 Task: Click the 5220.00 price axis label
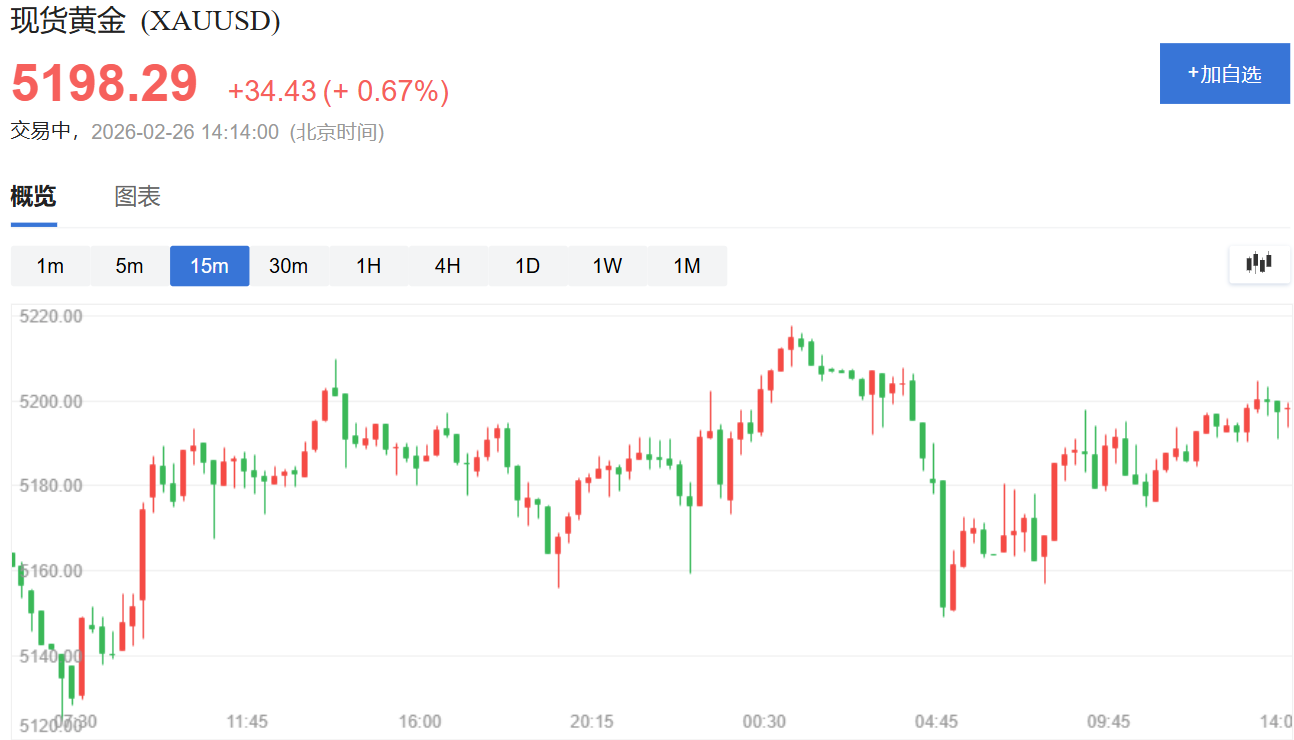click(x=51, y=316)
